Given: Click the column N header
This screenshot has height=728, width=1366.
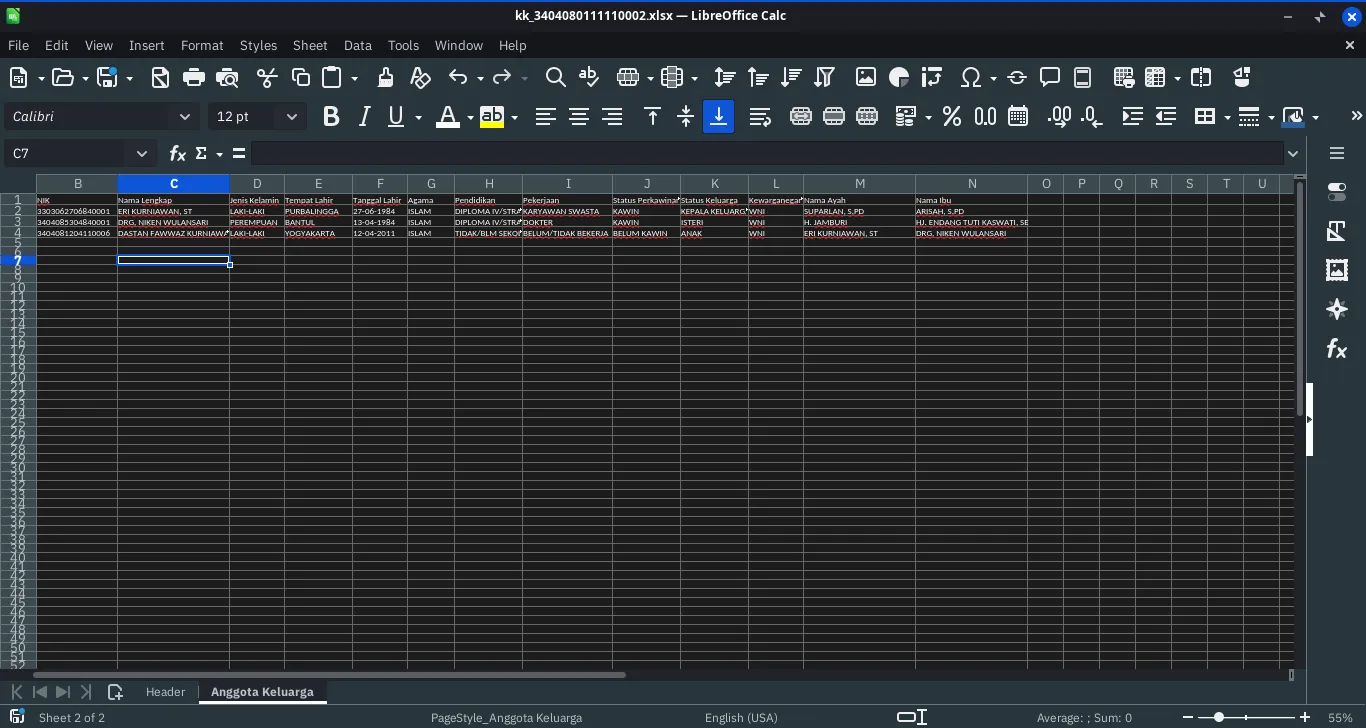Looking at the screenshot, I should 971,184.
